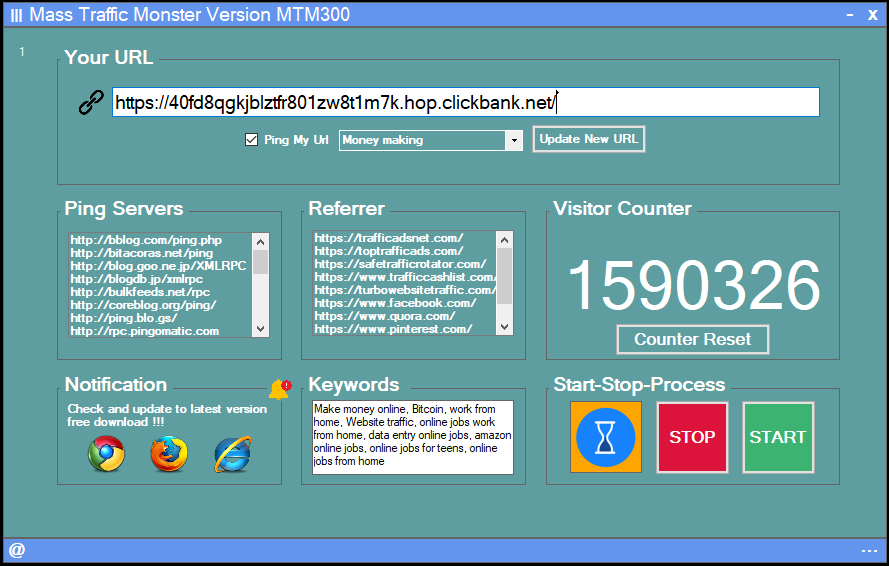
Task: Click the "Check and update to latest version" text
Action: 167,409
